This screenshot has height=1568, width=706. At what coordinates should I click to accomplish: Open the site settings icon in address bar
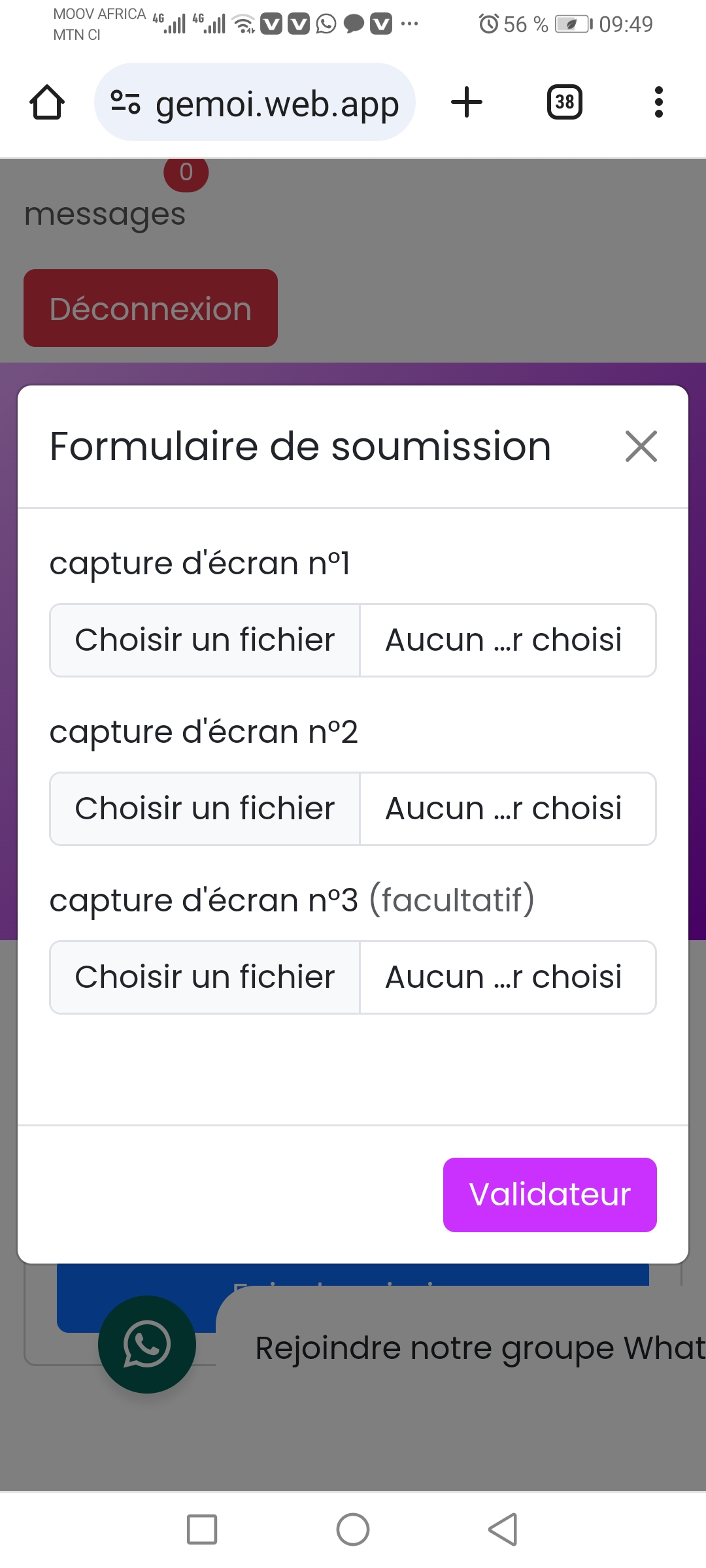point(125,103)
